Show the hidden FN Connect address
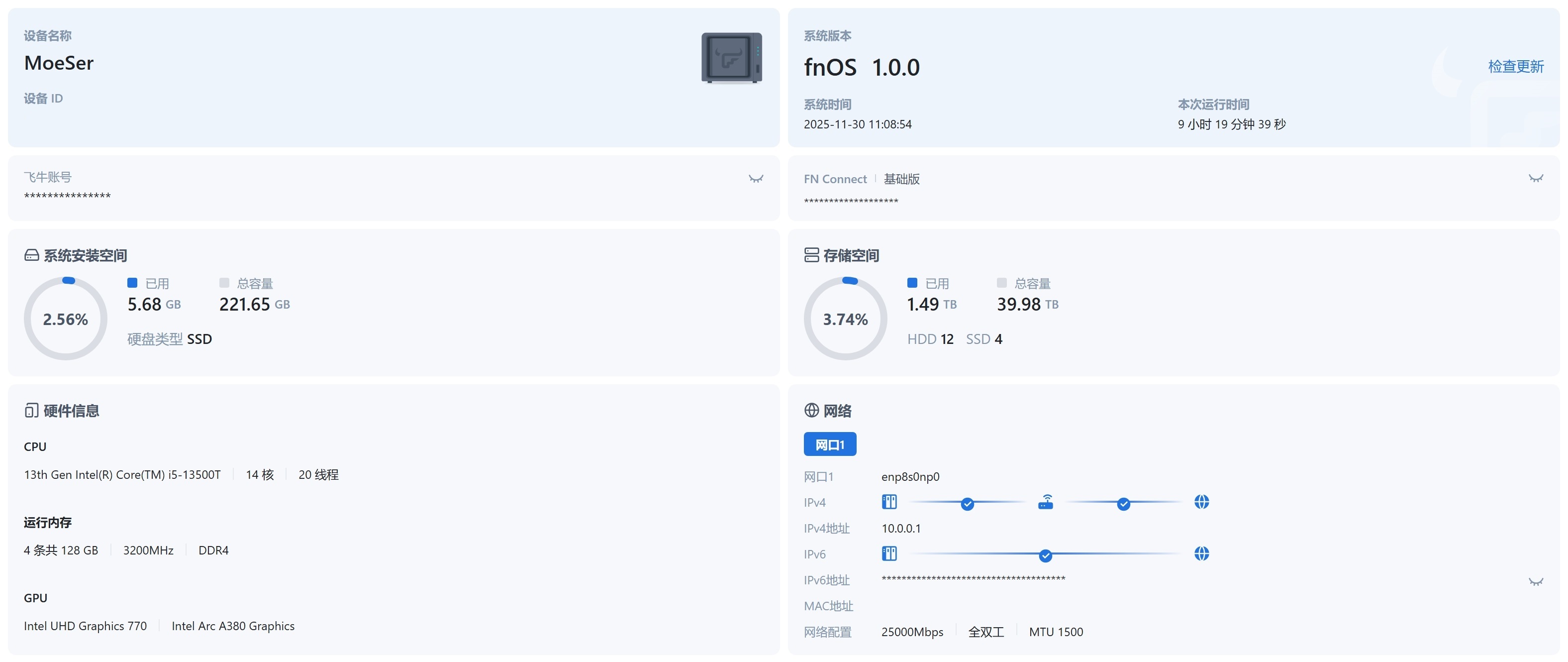Viewport: 1568px width, 662px height. [x=1536, y=177]
